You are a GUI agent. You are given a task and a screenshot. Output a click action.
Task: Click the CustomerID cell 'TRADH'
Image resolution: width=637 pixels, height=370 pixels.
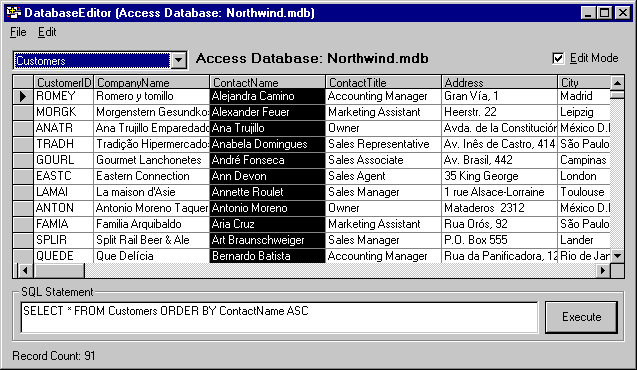[63, 144]
